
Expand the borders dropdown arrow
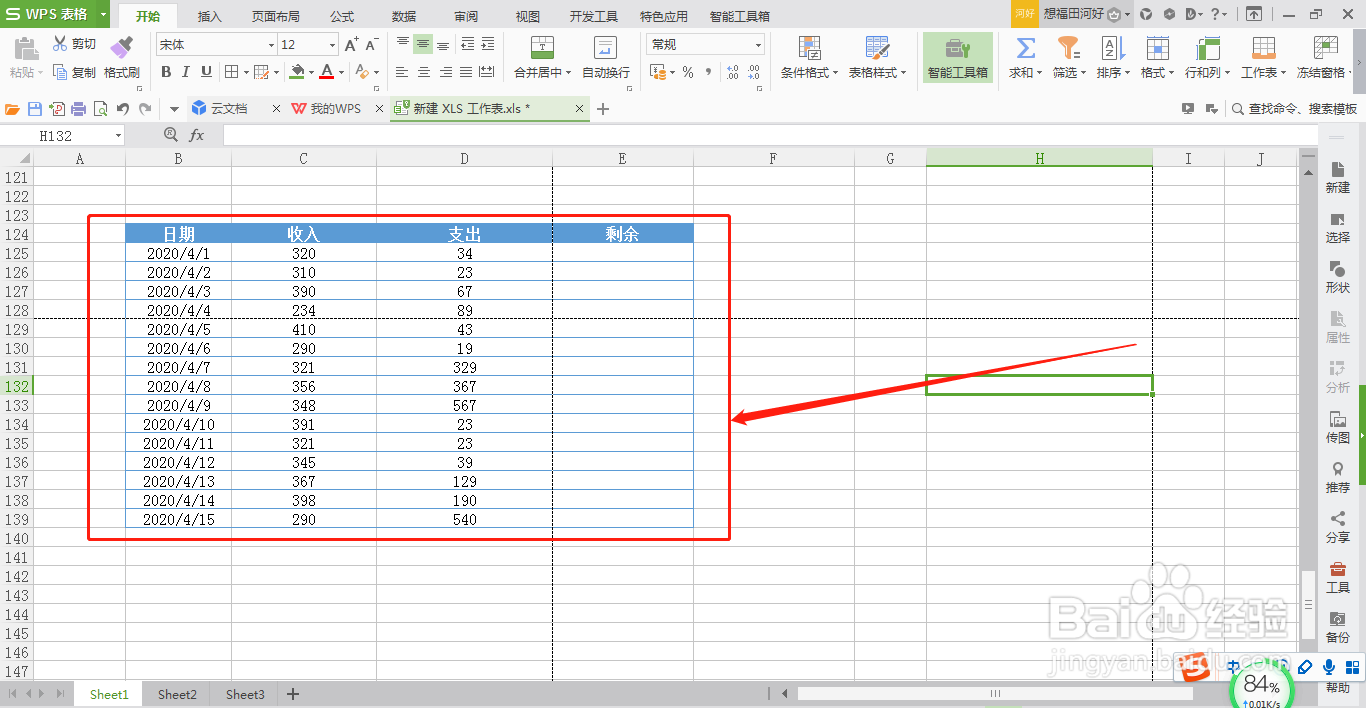point(245,72)
